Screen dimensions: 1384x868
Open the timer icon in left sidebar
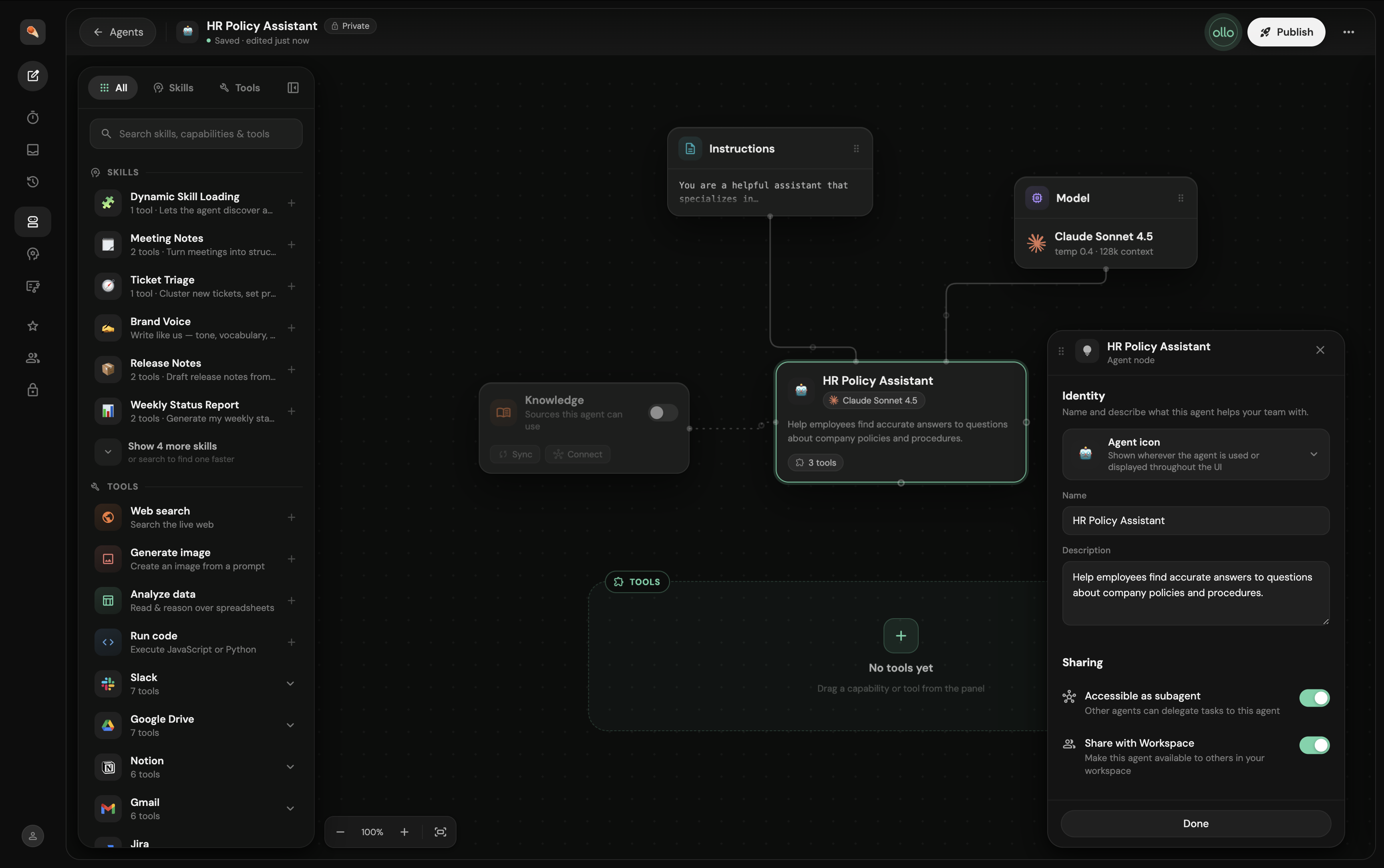33,118
